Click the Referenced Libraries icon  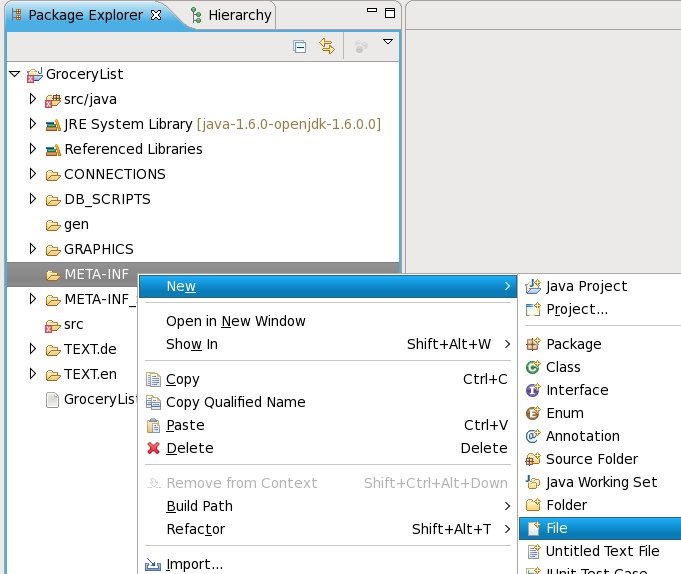pos(52,149)
